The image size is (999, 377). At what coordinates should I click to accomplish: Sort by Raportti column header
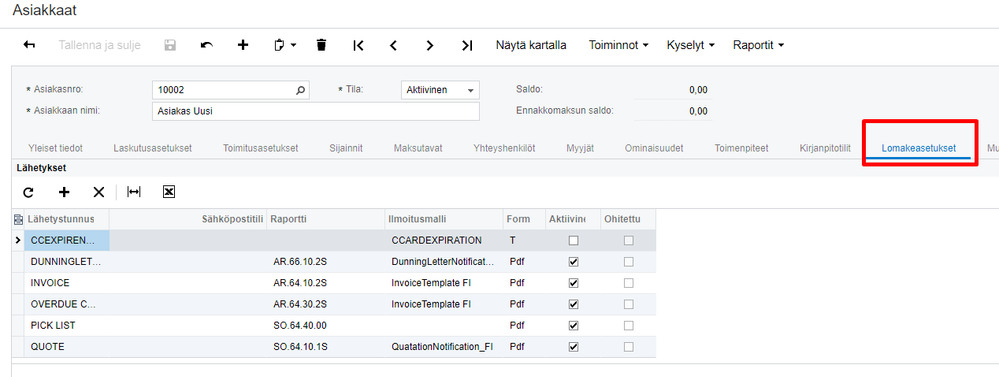[326, 219]
